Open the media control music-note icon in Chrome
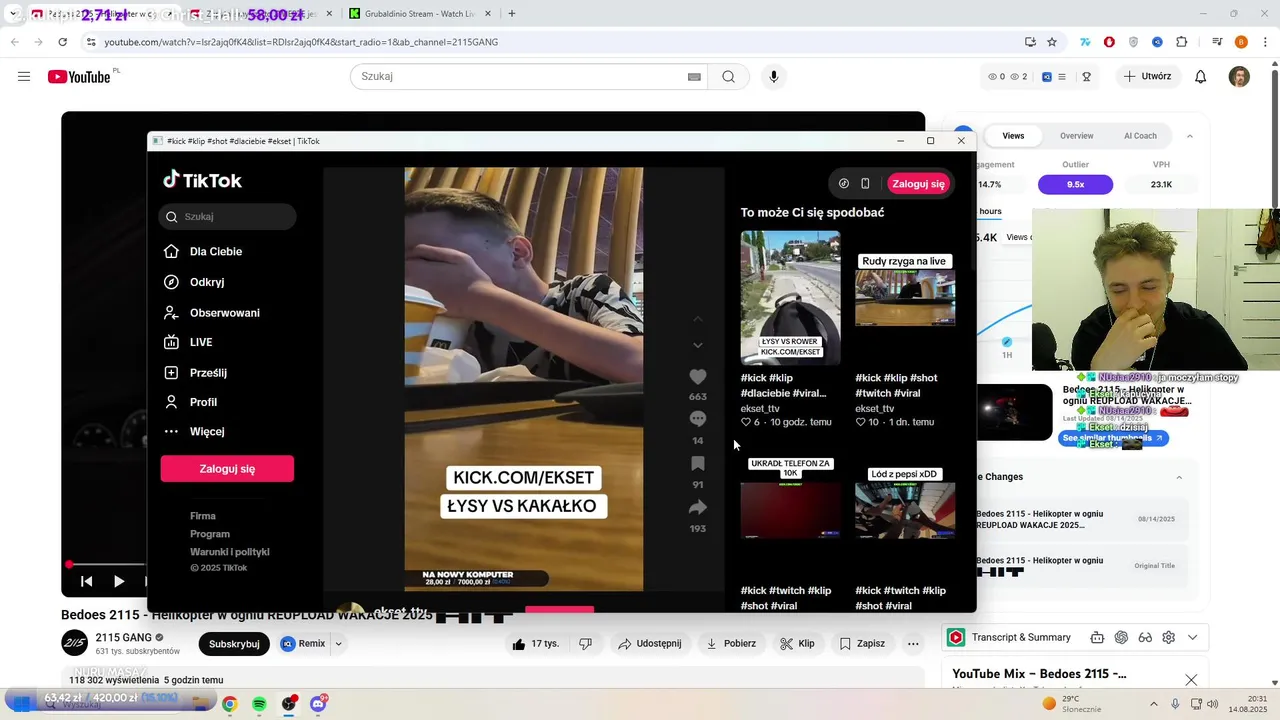This screenshot has width=1280, height=720. [1217, 42]
